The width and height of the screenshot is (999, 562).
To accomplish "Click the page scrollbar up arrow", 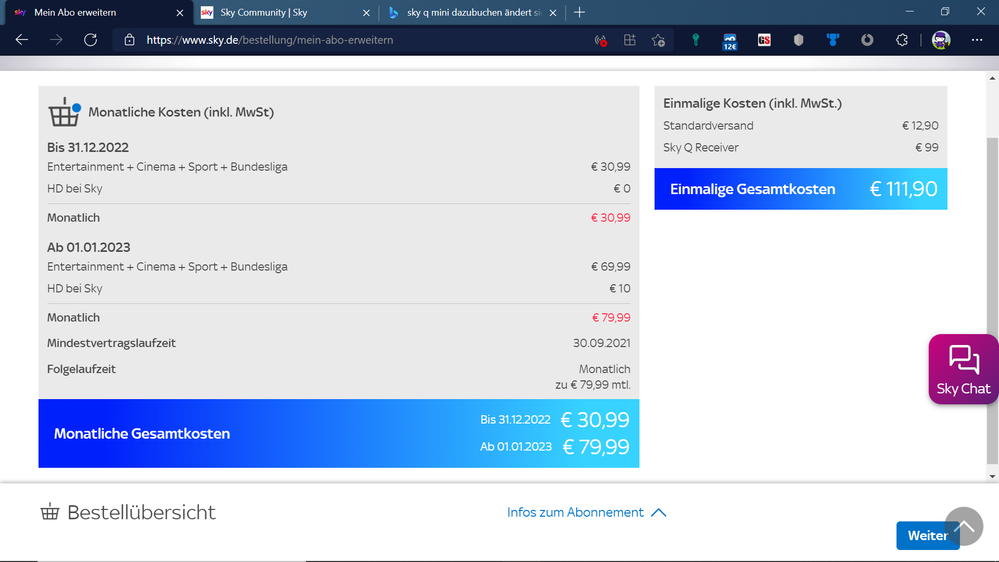I will tap(992, 78).
